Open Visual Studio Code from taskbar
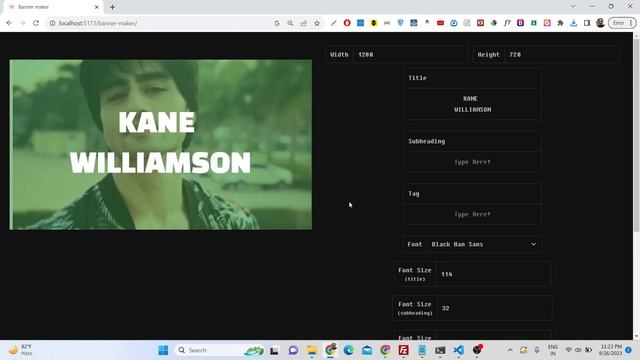 (x=458, y=350)
